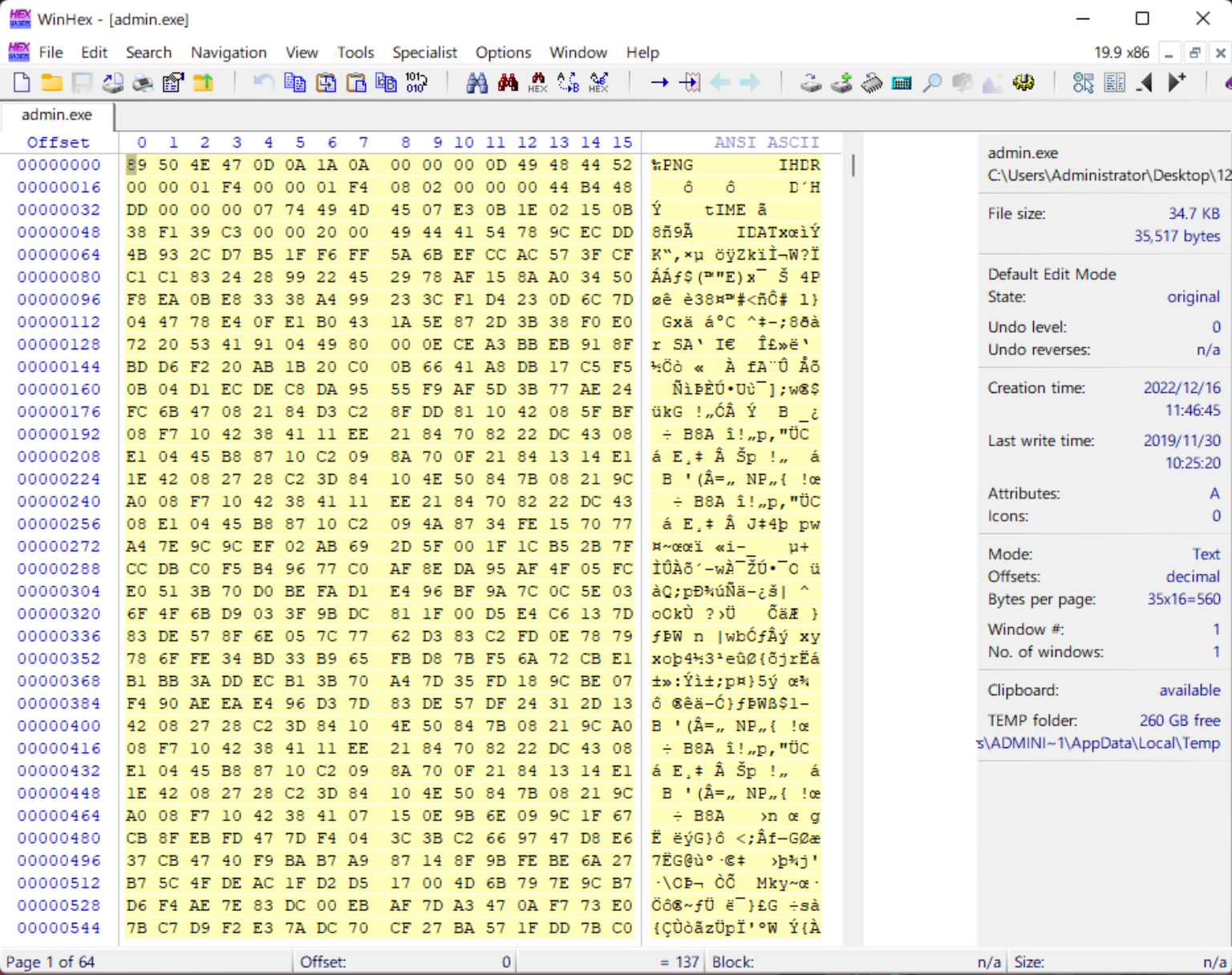Click the magnifying glass analyze icon
The width and height of the screenshot is (1232, 975).
932,82
